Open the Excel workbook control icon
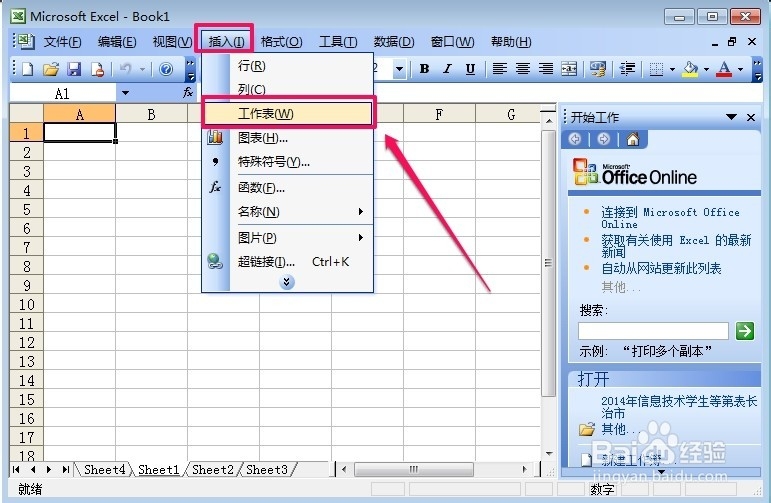Viewport: 771px width, 503px height. click(x=24, y=41)
